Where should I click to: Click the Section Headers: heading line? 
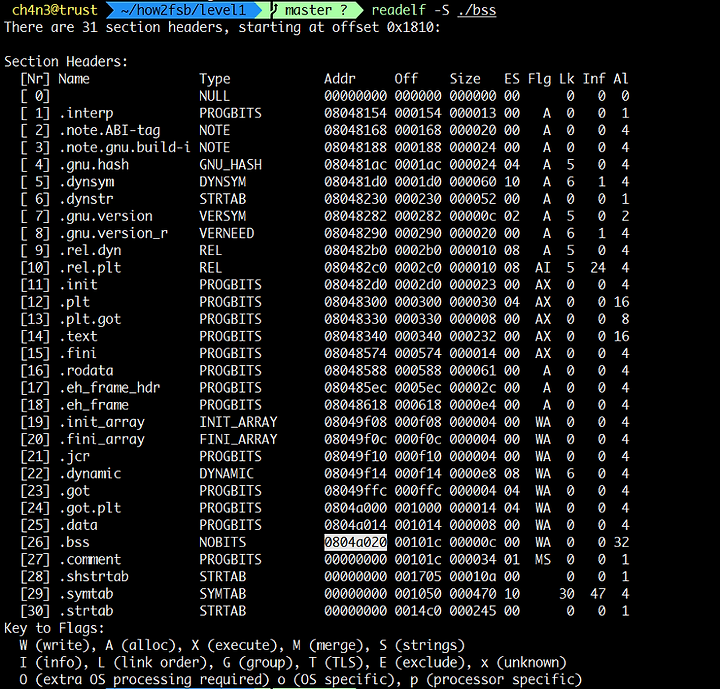pyautogui.click(x=66, y=62)
